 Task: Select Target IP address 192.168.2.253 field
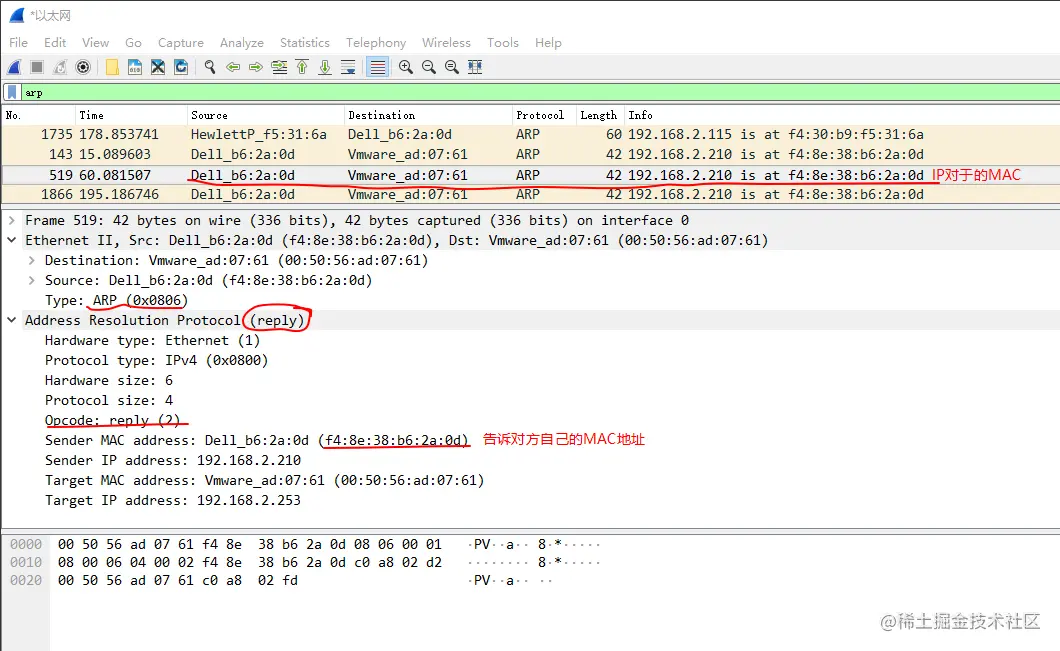pyautogui.click(x=173, y=500)
